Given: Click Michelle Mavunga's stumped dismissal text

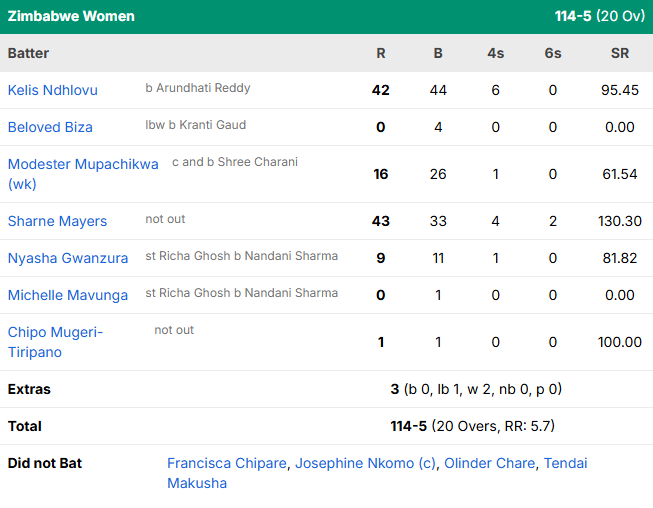Looking at the screenshot, I should click(242, 293).
